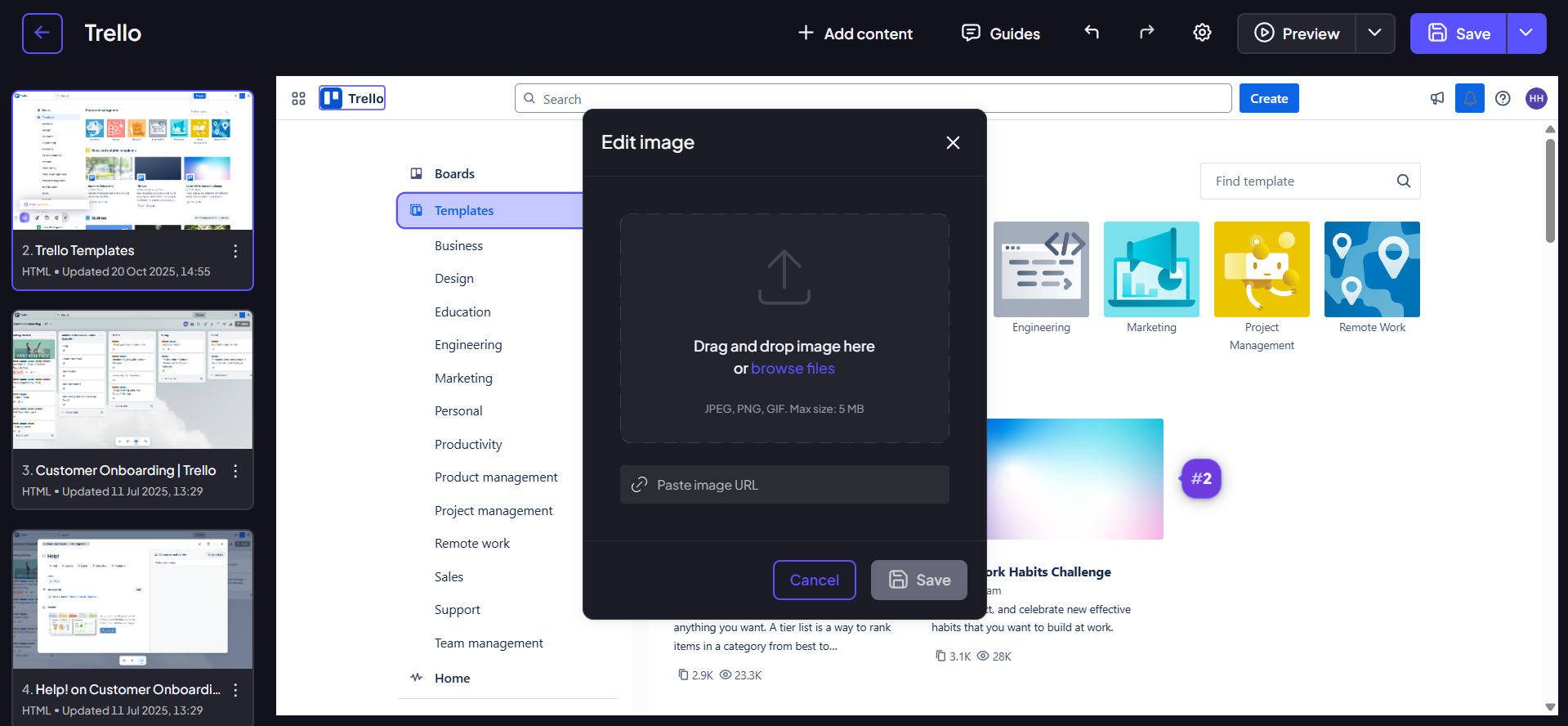This screenshot has height=726, width=1568.
Task: Select Team management category
Action: pyautogui.click(x=489, y=643)
